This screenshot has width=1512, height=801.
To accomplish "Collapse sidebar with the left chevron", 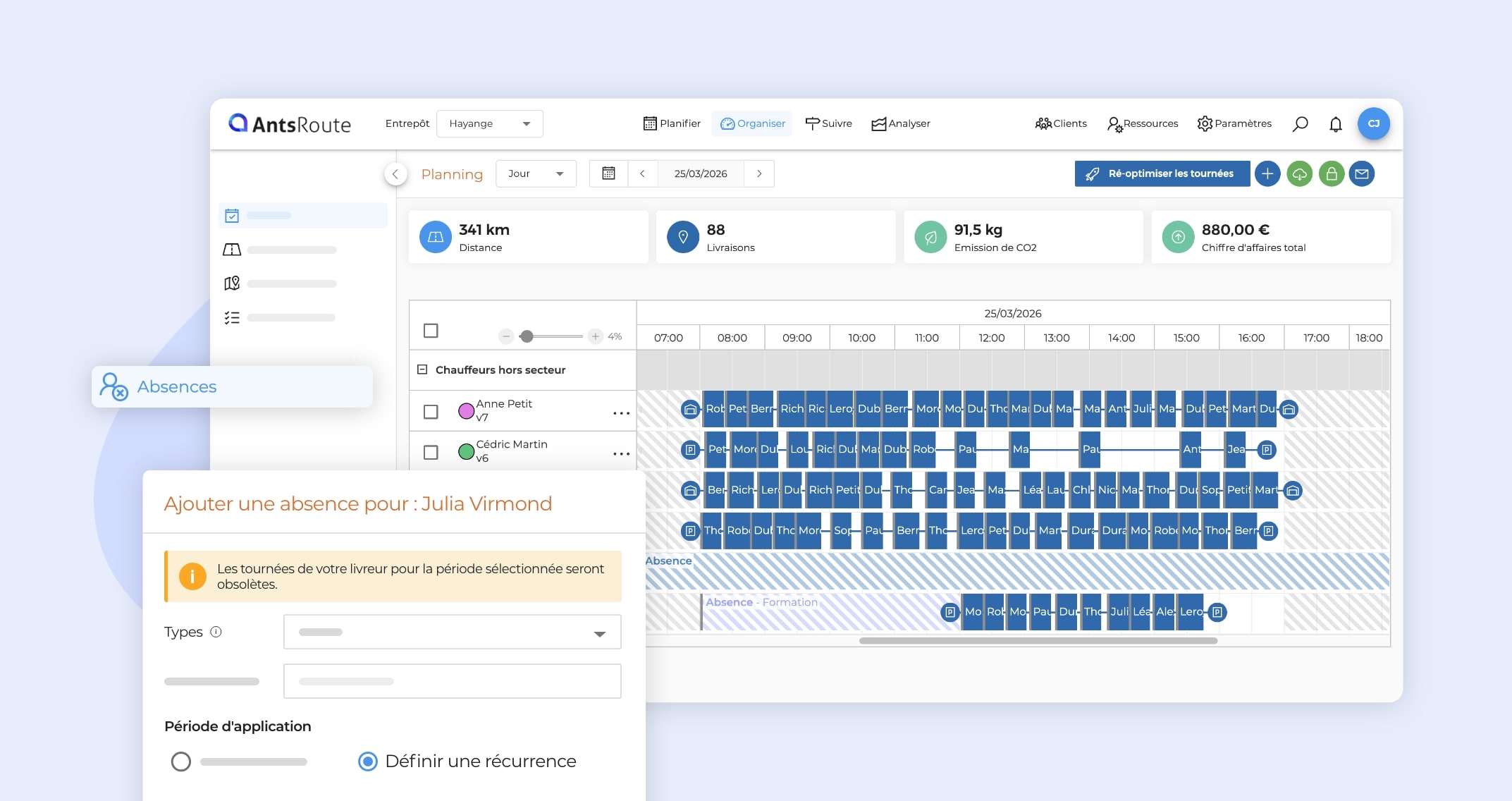I will point(395,173).
